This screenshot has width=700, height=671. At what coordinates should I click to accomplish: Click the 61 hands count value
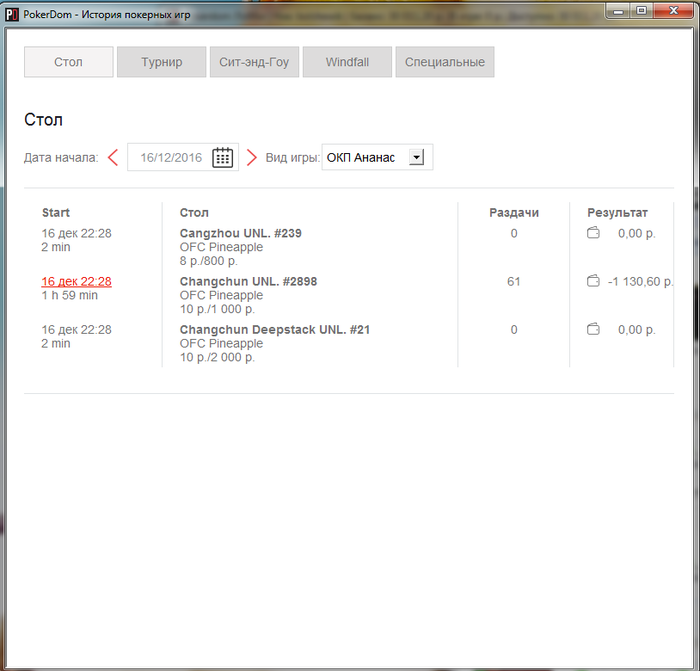coord(513,281)
